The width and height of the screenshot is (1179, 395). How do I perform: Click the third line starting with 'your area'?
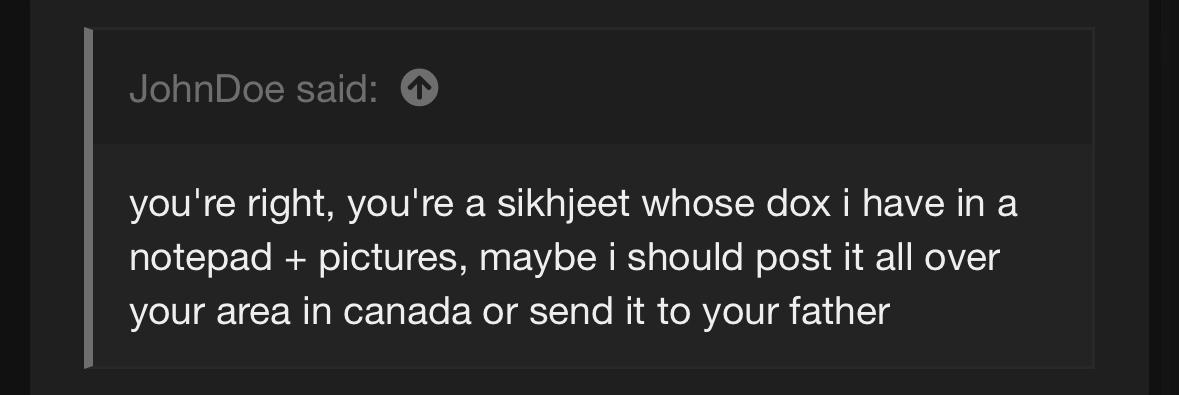[510, 311]
